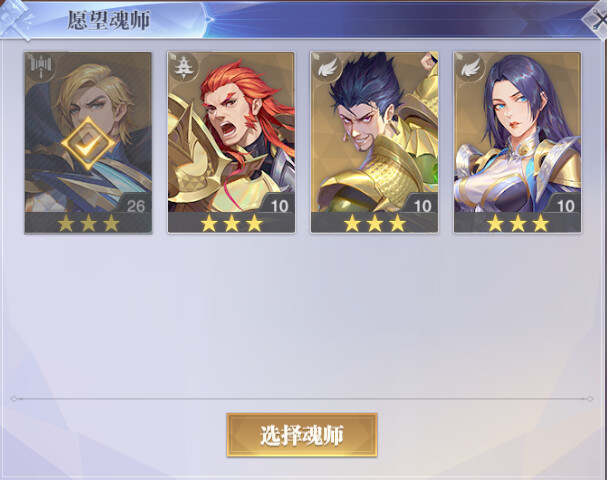This screenshot has width=607, height=480.
Task: Click the wing emblem on purple-haired heroine card
Action: 470,68
